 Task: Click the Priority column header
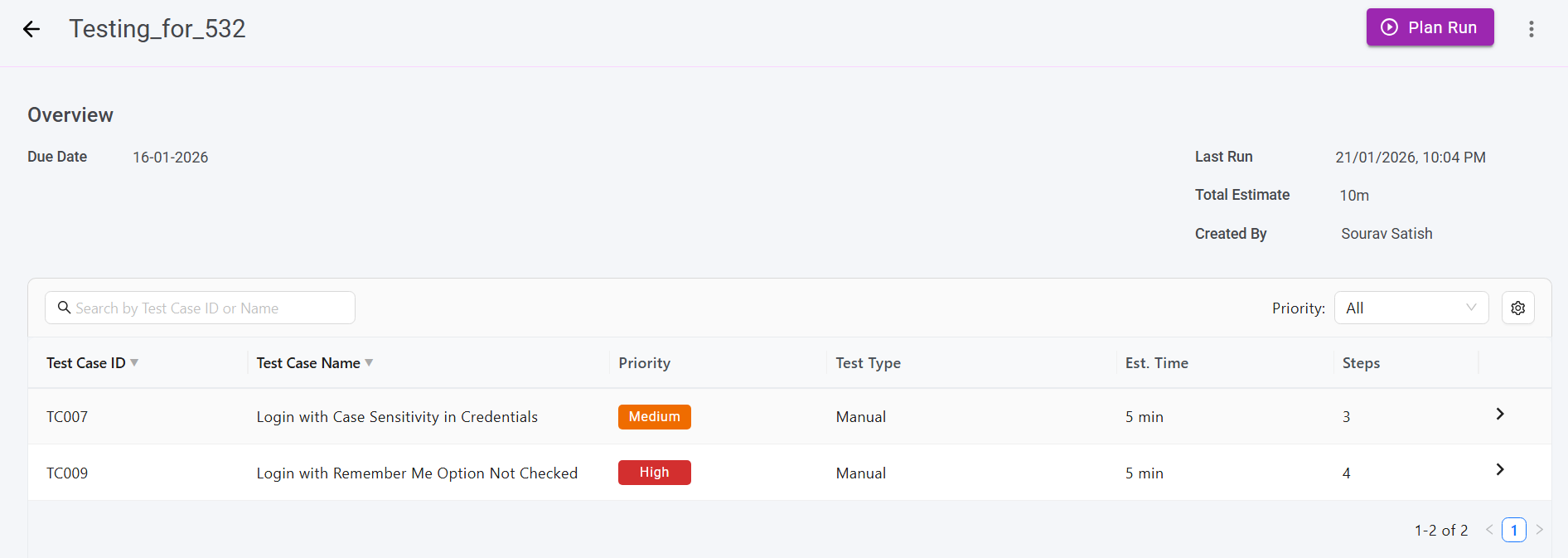(x=644, y=363)
